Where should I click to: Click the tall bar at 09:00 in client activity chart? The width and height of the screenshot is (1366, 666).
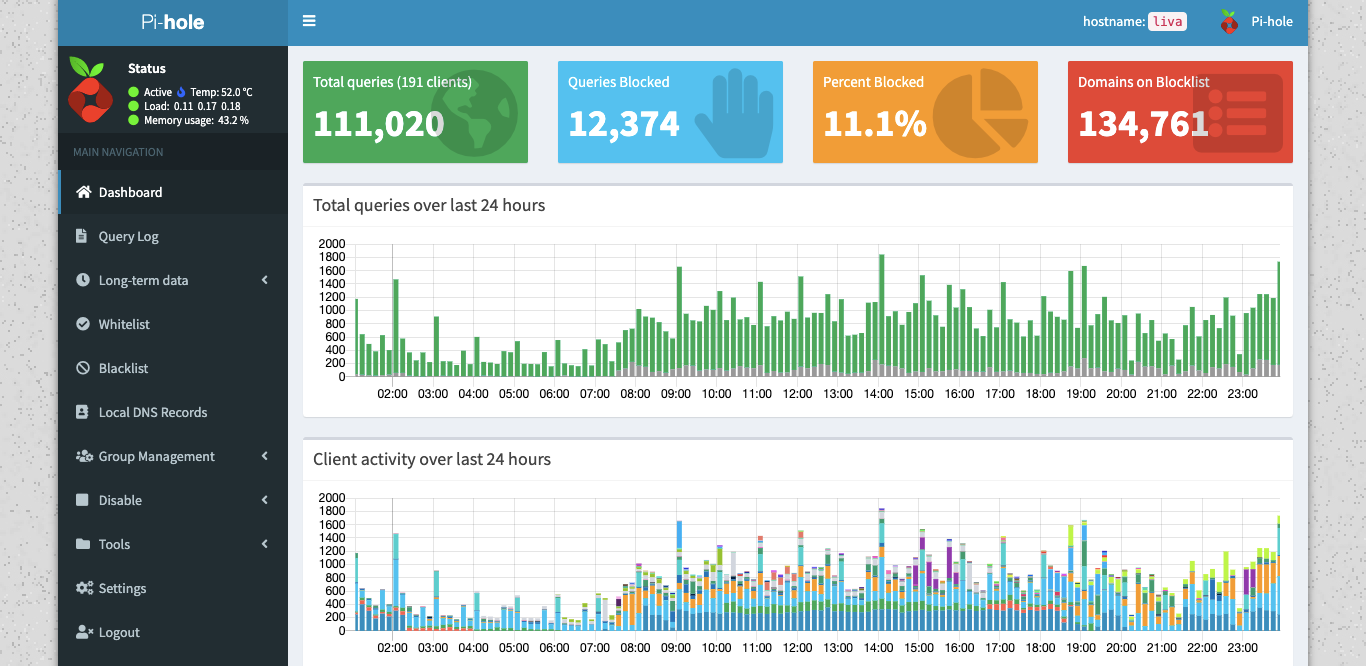[x=679, y=575]
